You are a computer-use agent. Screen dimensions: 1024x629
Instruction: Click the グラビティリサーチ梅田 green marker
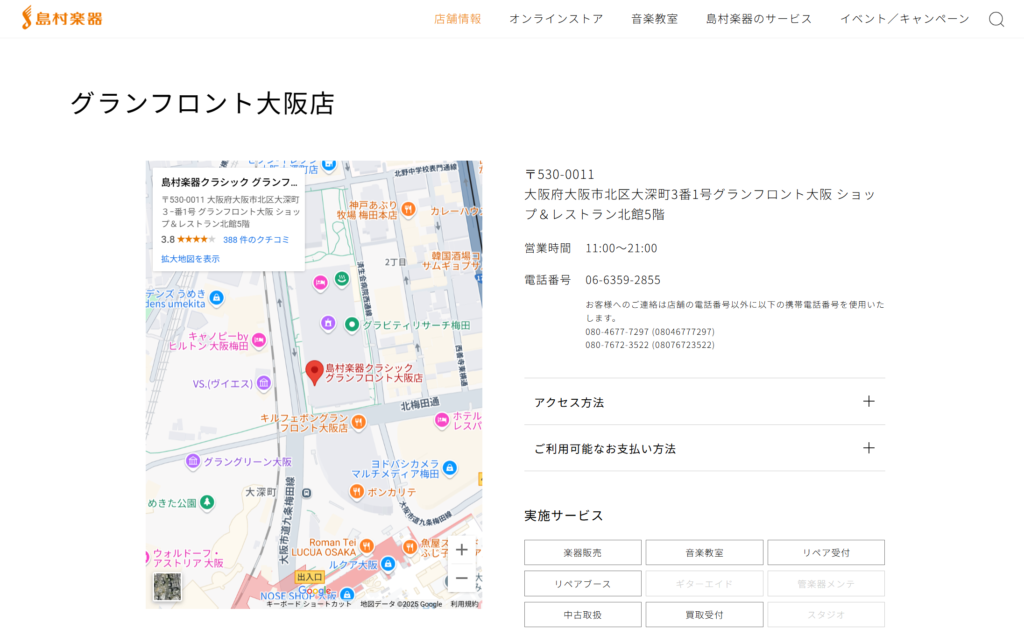click(x=351, y=324)
